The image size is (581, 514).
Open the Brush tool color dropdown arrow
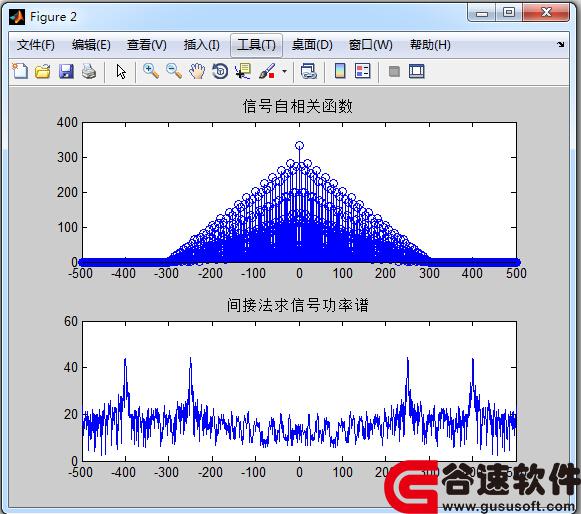(x=285, y=71)
